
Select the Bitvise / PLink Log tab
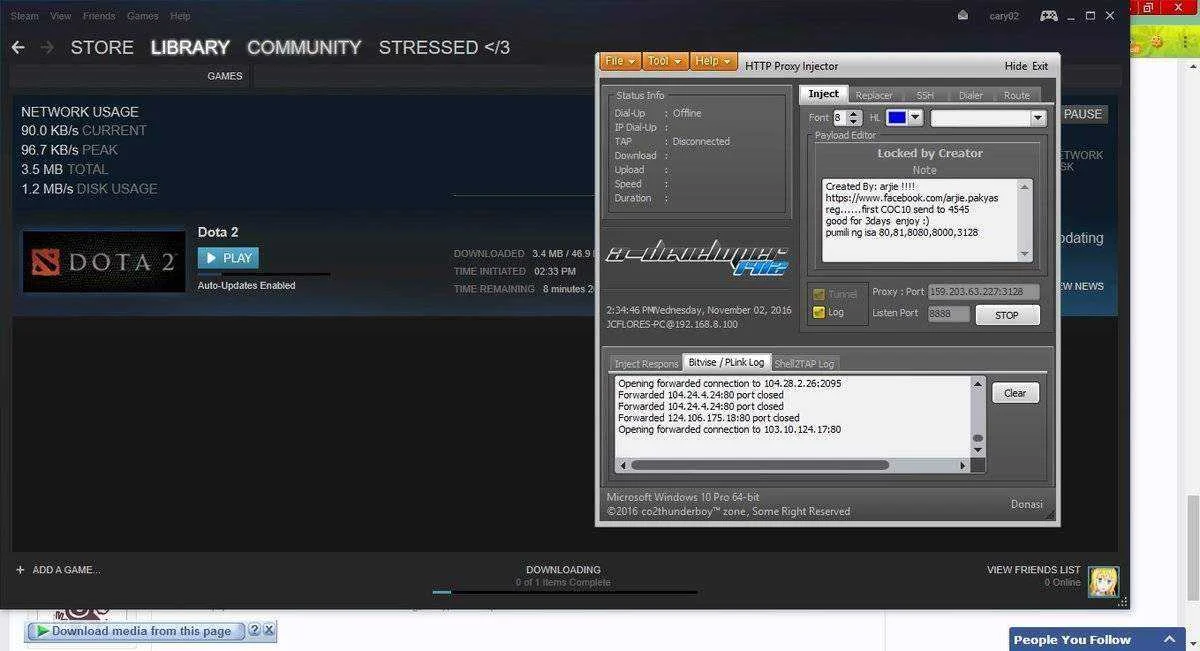click(726, 362)
